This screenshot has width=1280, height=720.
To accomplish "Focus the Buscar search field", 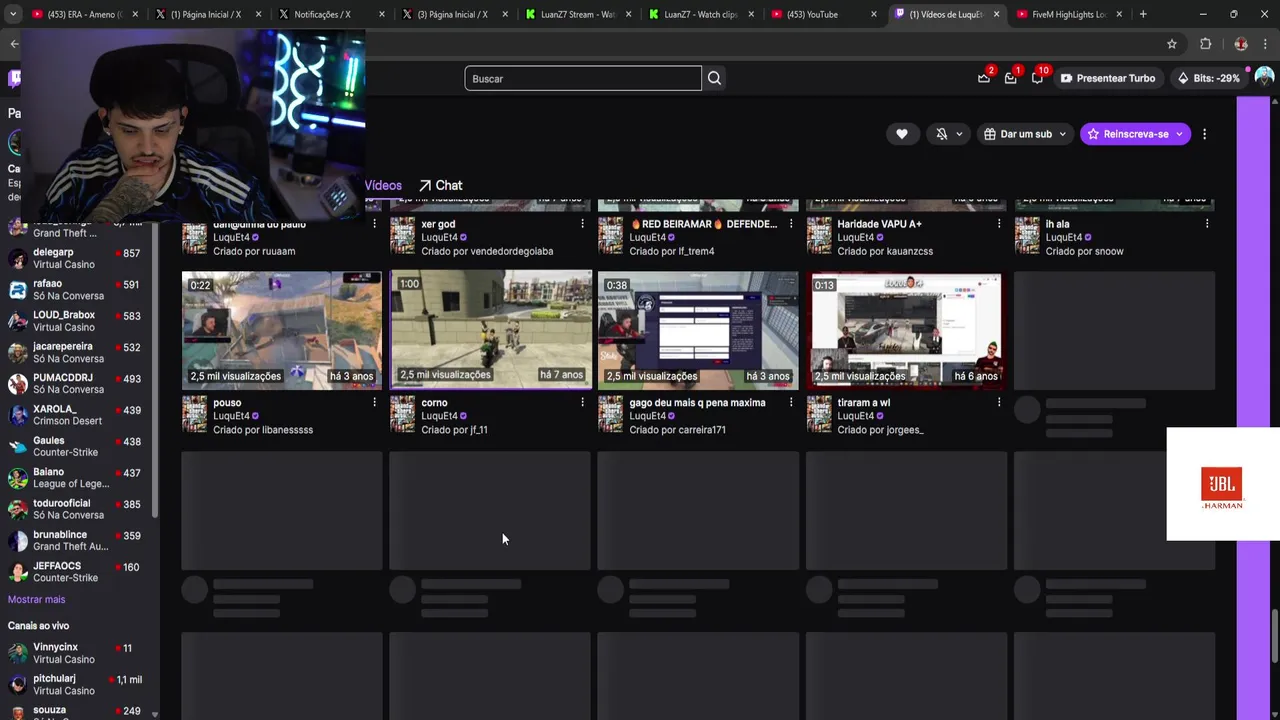I will point(583,78).
